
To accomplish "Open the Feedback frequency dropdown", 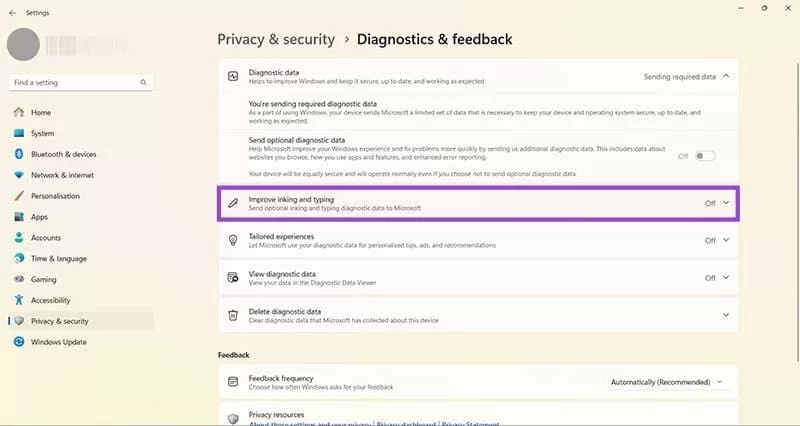I will 666,382.
